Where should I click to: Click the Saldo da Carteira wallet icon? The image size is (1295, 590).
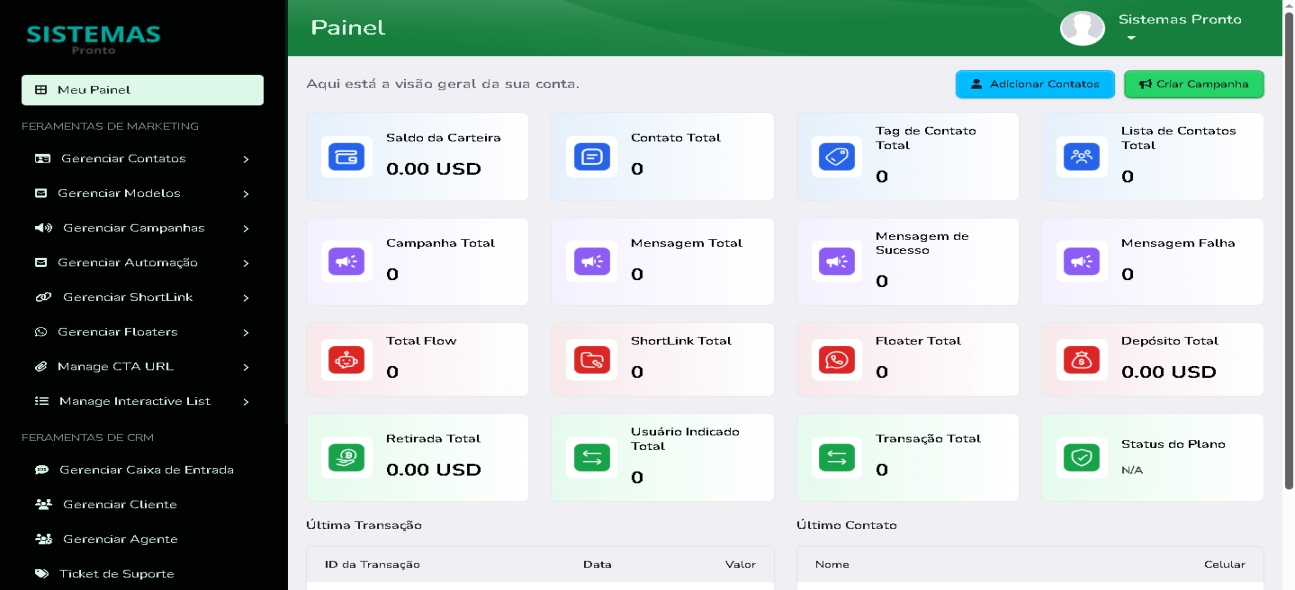coord(347,157)
